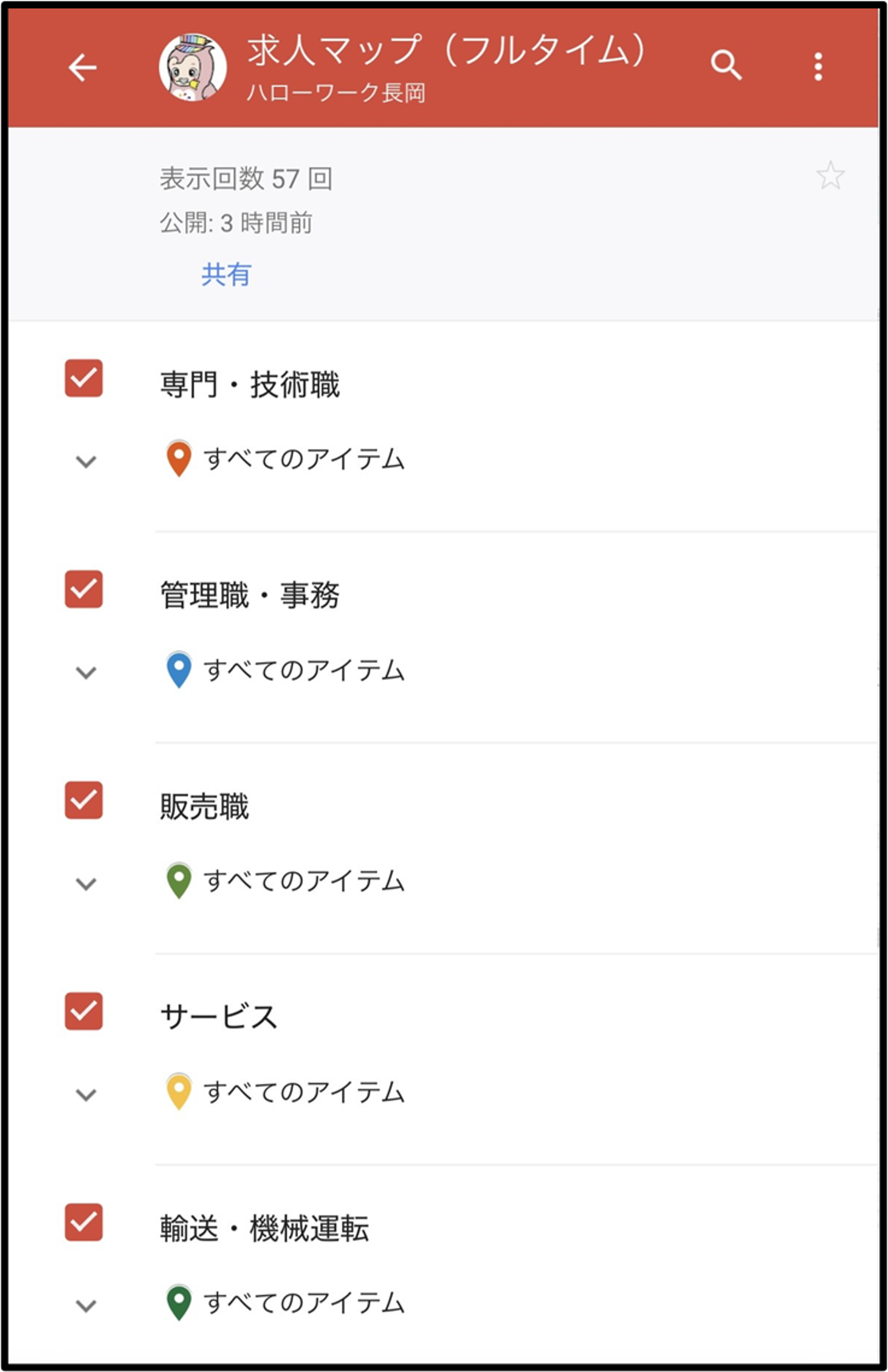Screen dimensions: 888x1372
Task: Tap the ハローワーク長岡 mascot avatar
Action: pyautogui.click(x=193, y=67)
